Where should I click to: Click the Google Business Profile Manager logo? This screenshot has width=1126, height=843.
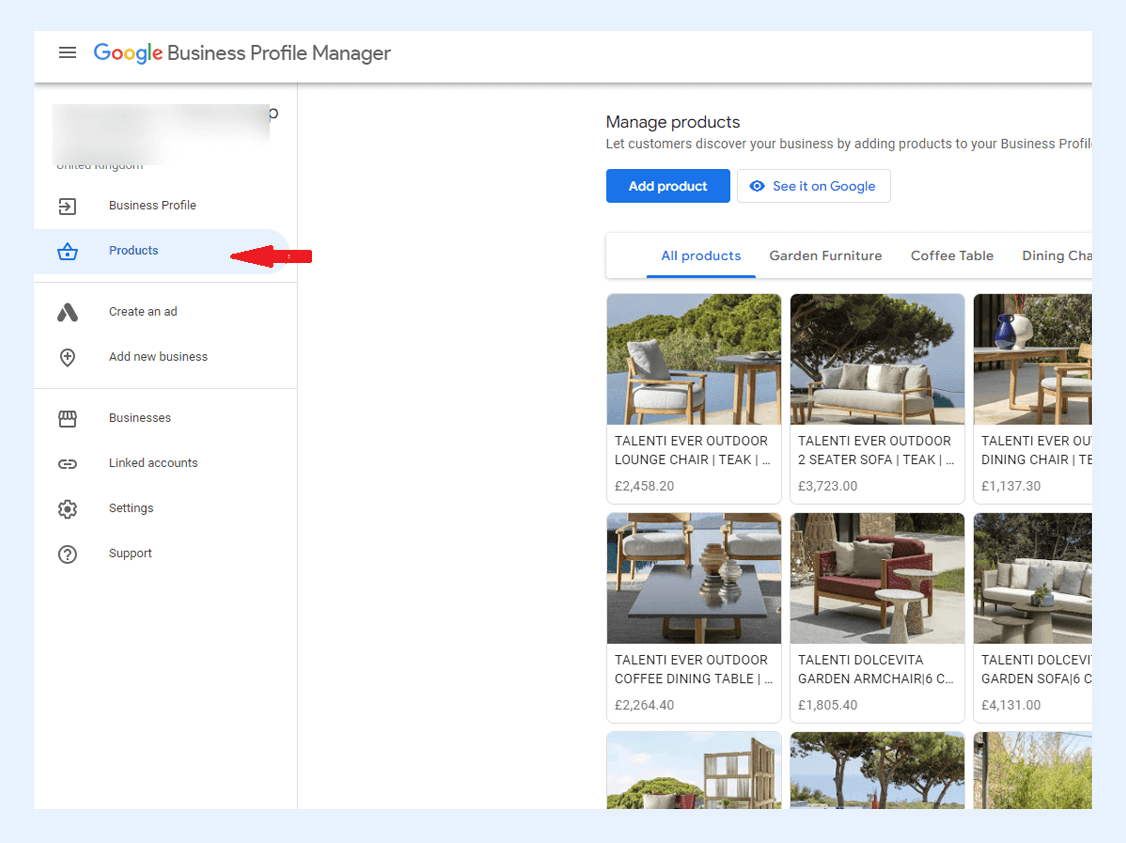click(x=242, y=53)
